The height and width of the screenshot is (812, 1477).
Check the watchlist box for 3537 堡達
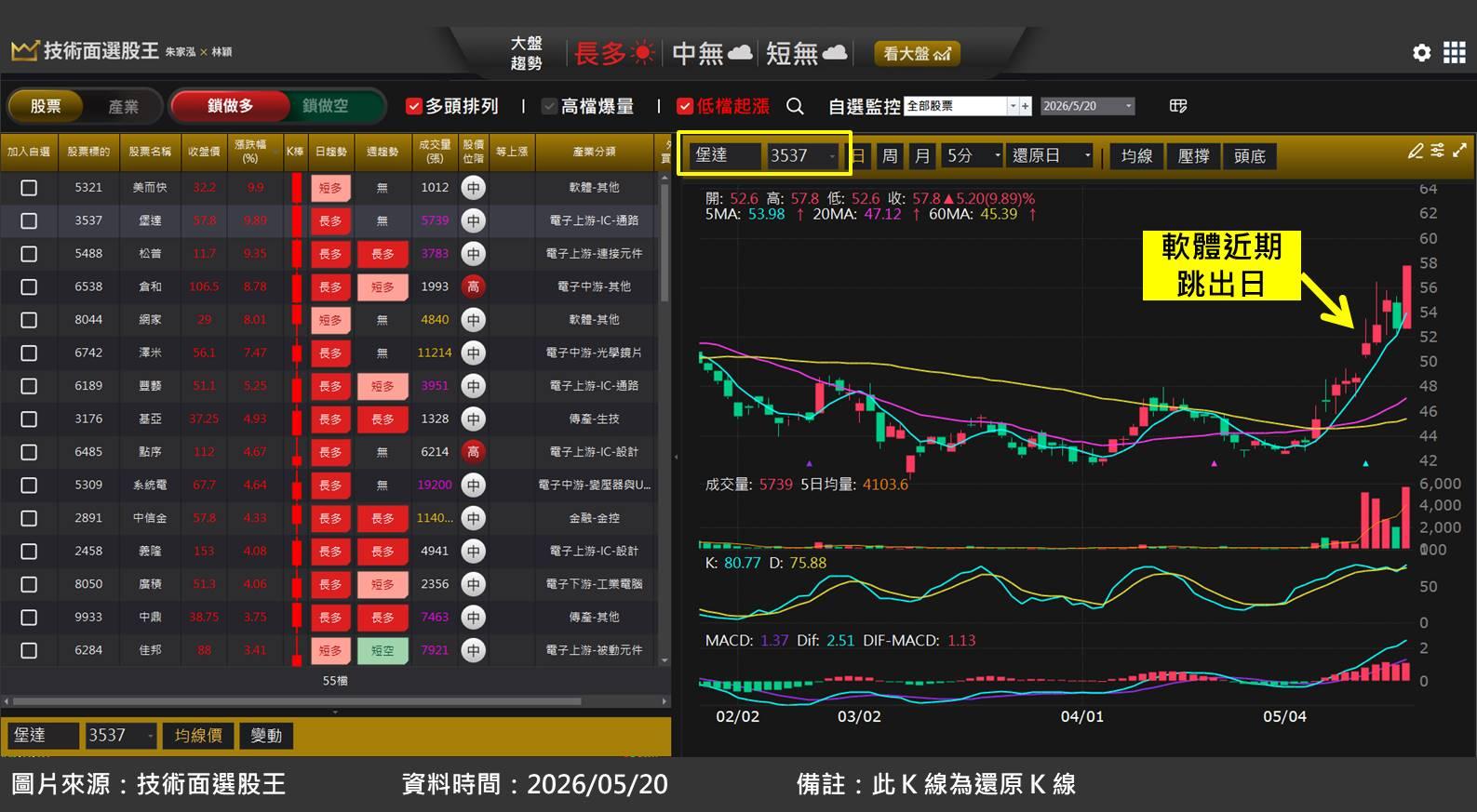click(29, 220)
